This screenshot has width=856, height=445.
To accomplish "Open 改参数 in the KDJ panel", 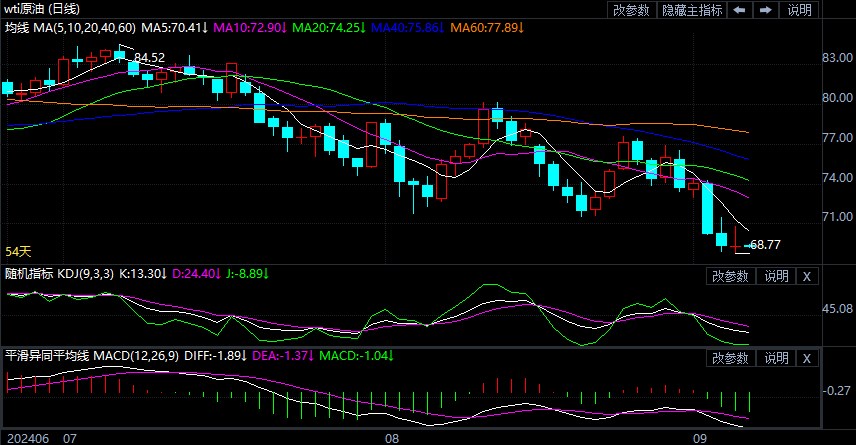I will [730, 276].
